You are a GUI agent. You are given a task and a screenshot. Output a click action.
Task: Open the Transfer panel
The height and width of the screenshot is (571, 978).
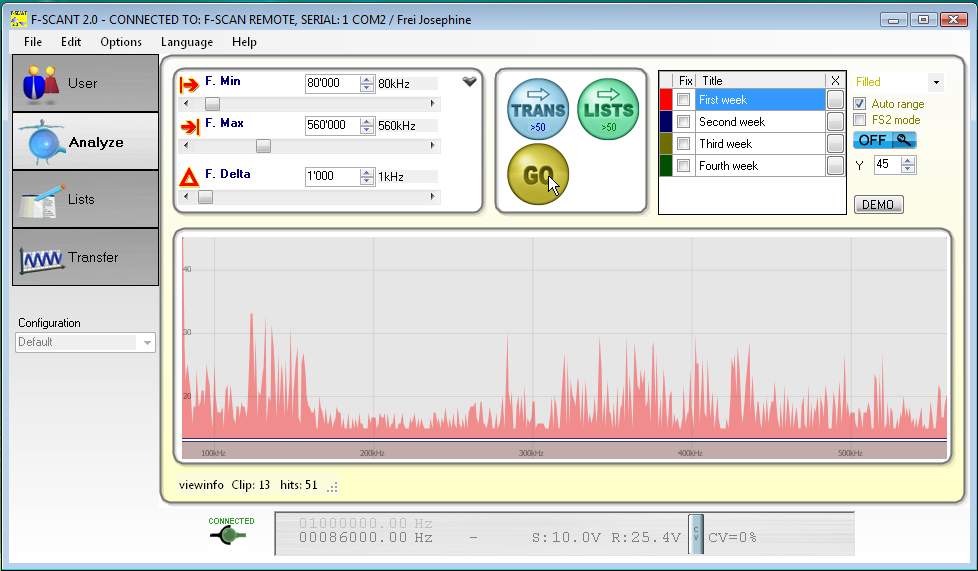point(85,257)
